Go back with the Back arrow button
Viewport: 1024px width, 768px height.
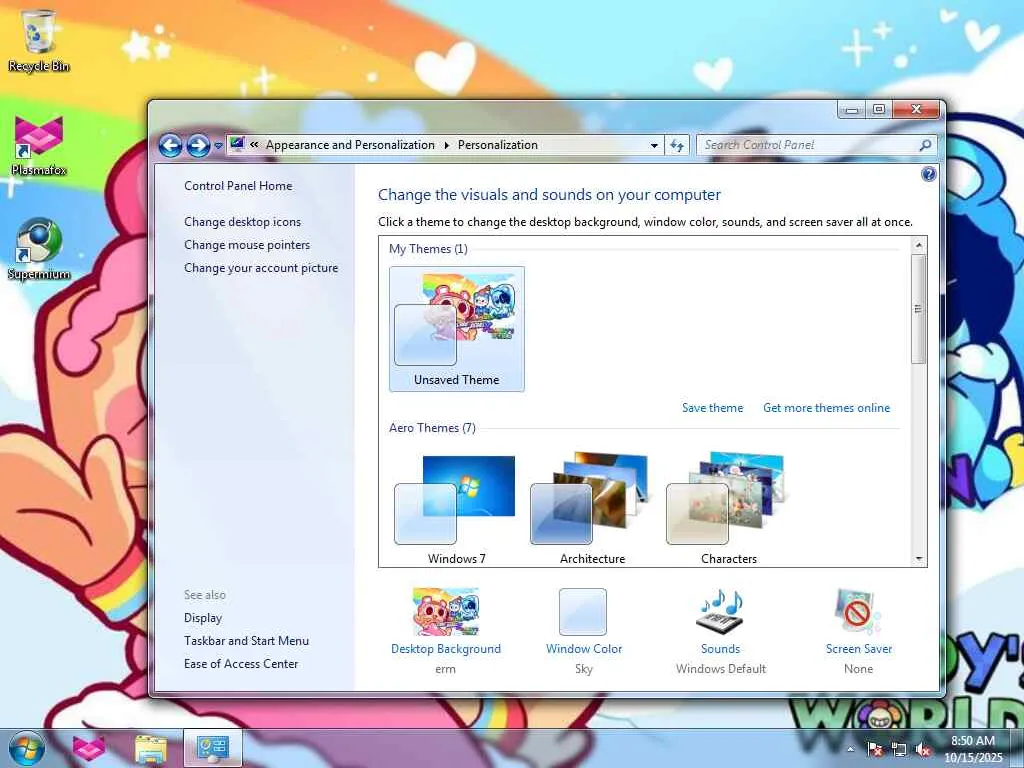(170, 145)
